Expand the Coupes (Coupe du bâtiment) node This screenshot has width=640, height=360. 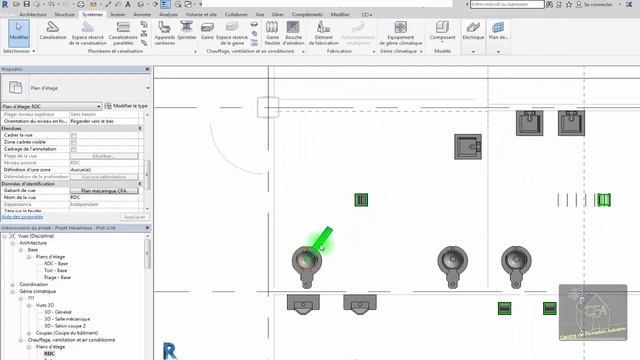29,333
